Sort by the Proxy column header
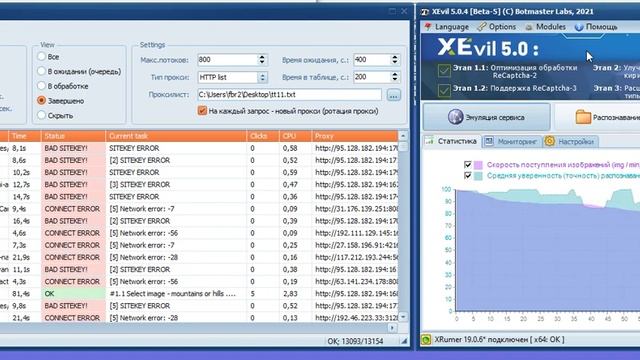Image resolution: width=640 pixels, height=360 pixels. 355,136
